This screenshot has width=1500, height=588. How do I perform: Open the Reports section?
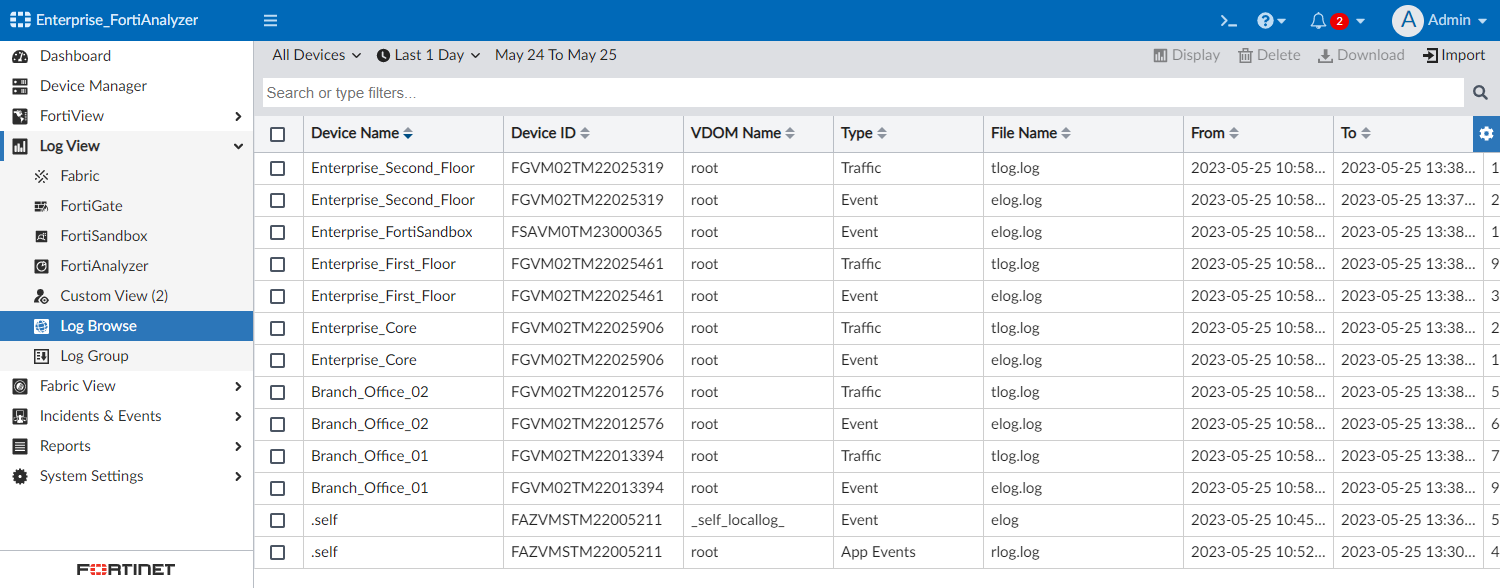click(x=64, y=445)
